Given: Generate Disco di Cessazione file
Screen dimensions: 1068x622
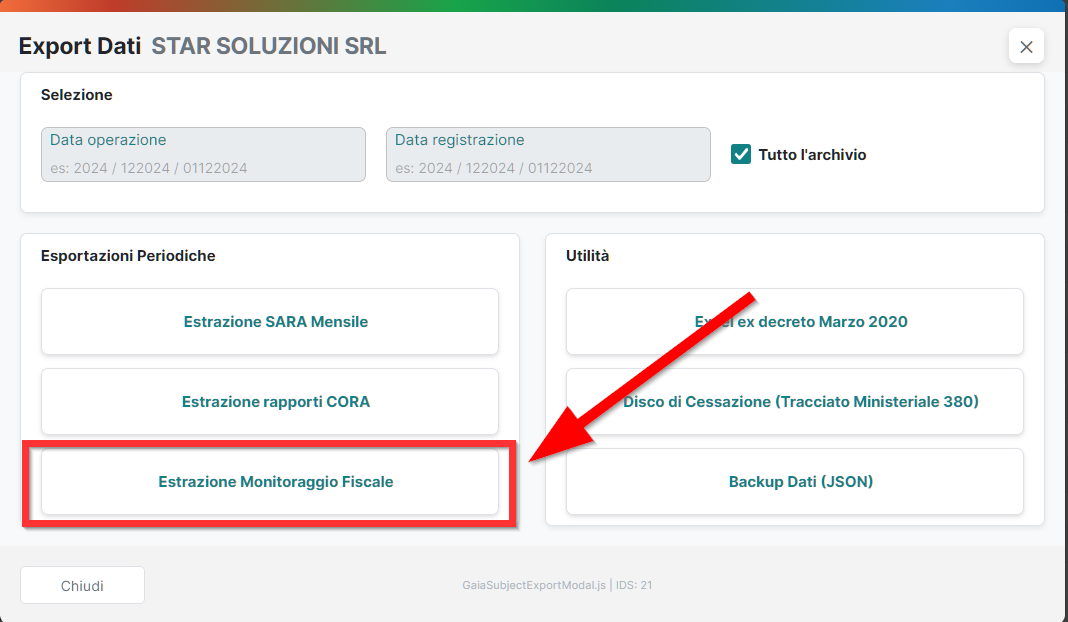Looking at the screenshot, I should [795, 402].
